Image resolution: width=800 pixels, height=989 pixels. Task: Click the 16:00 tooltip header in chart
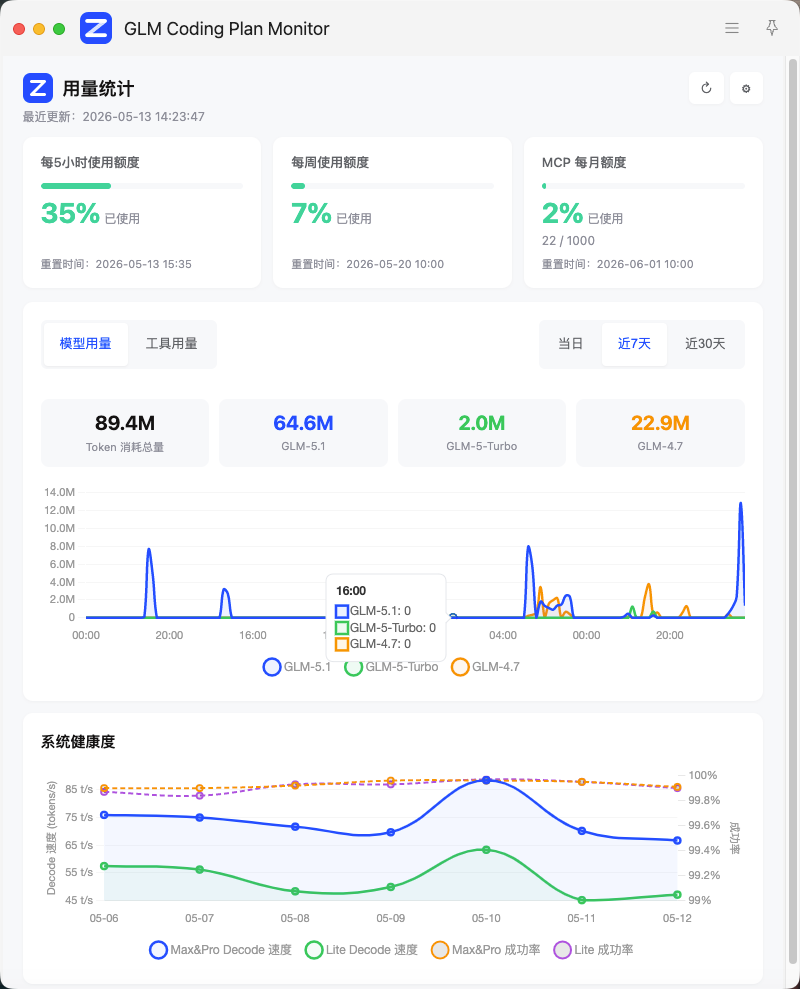pos(351,591)
